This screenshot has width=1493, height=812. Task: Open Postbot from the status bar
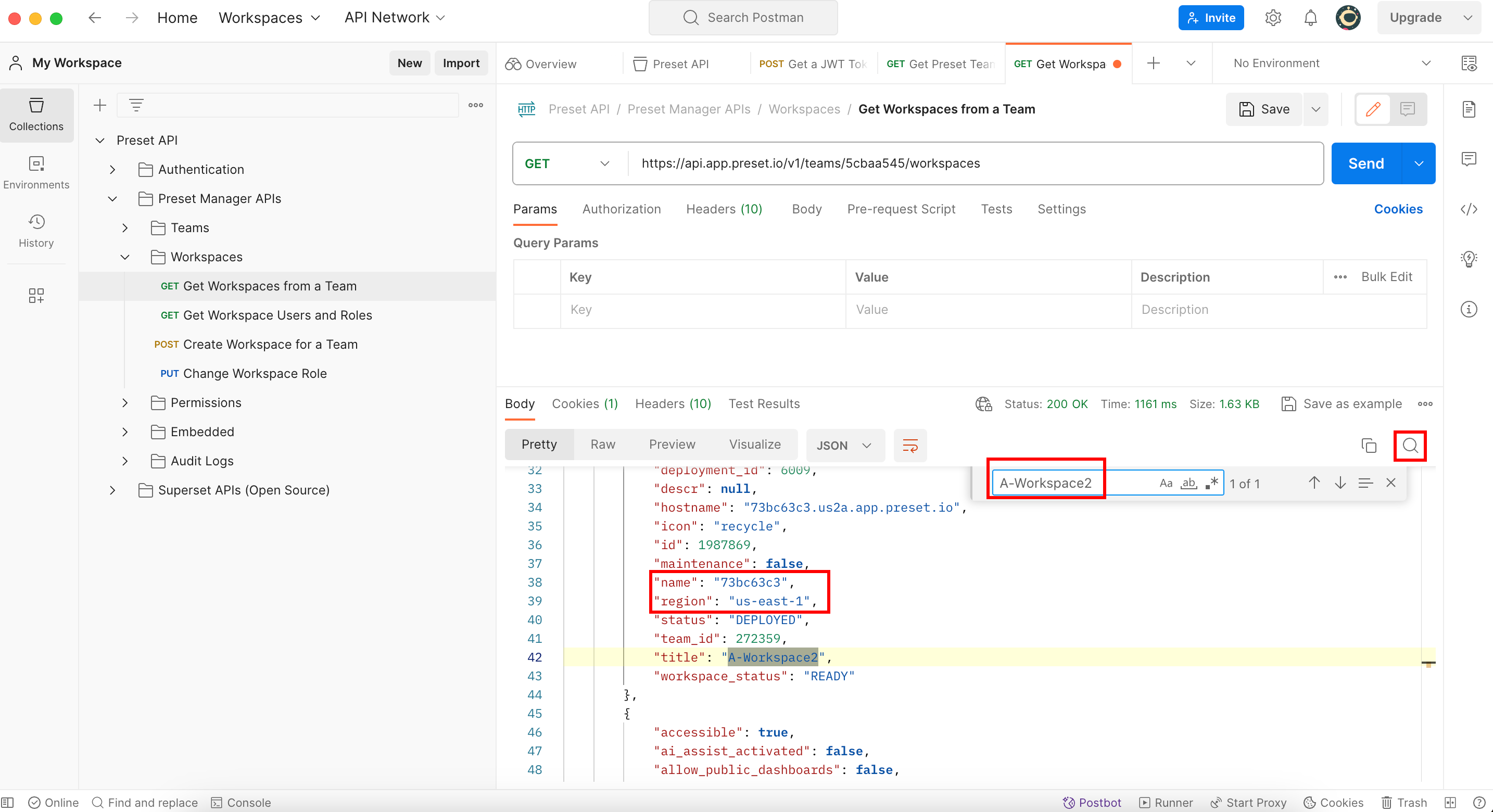(1092, 802)
